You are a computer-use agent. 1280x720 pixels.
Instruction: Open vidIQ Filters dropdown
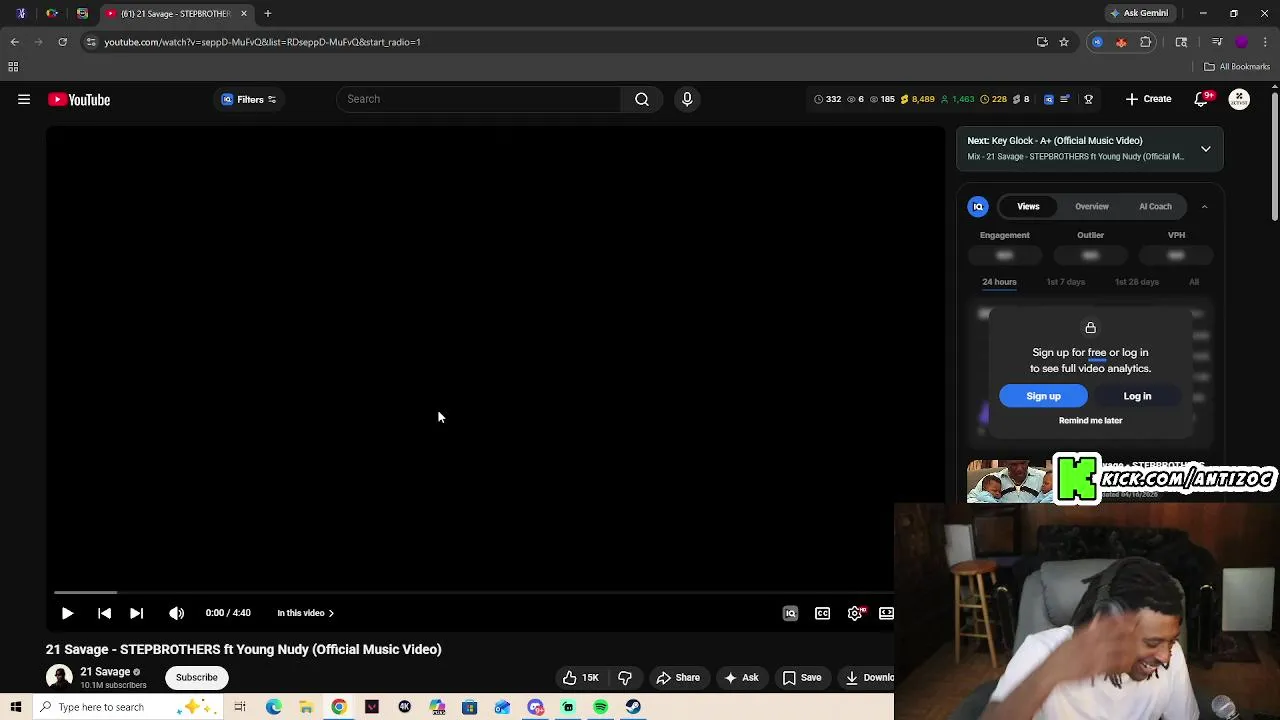[249, 99]
